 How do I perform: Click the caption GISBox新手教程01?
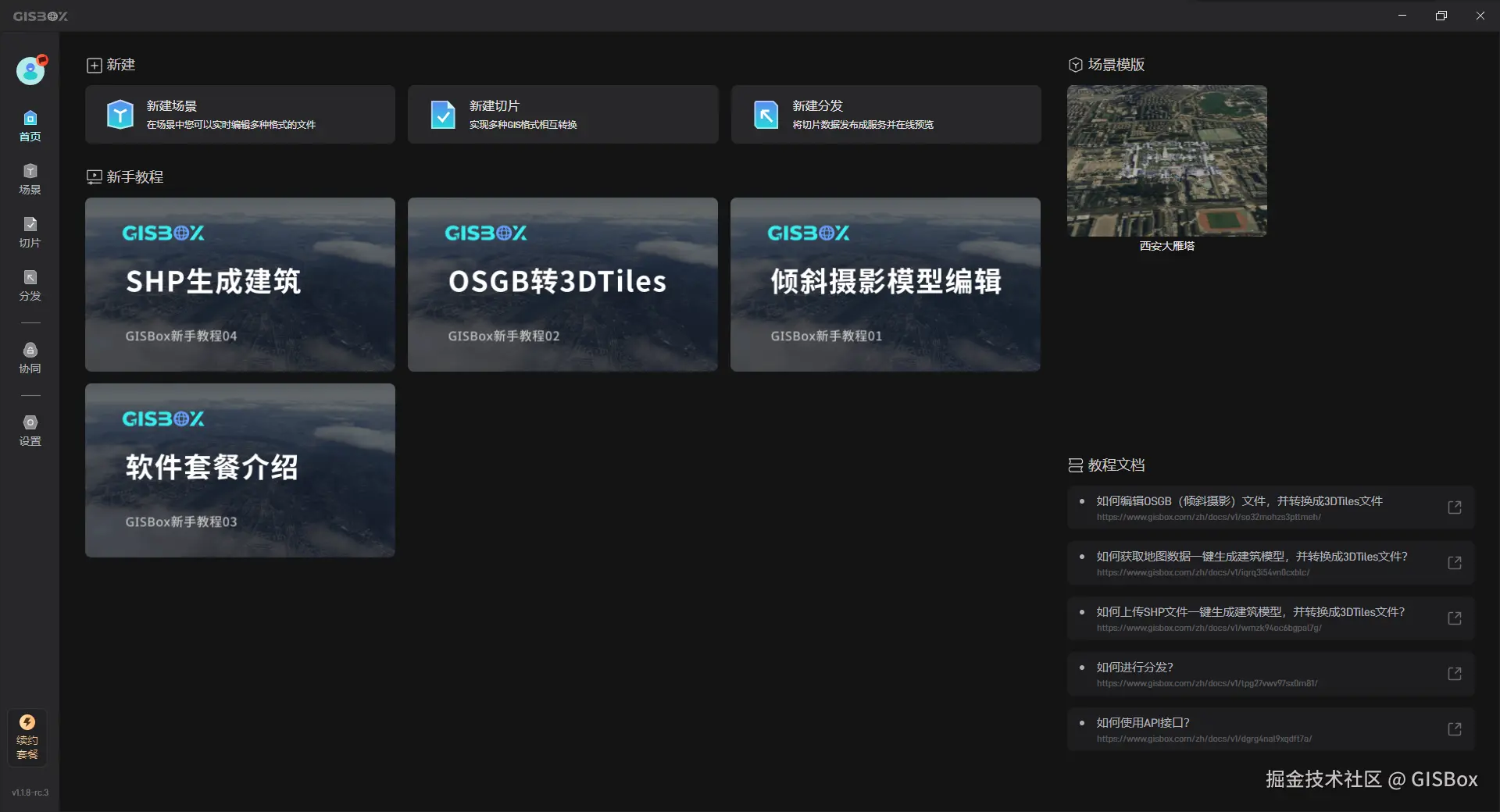pos(827,336)
